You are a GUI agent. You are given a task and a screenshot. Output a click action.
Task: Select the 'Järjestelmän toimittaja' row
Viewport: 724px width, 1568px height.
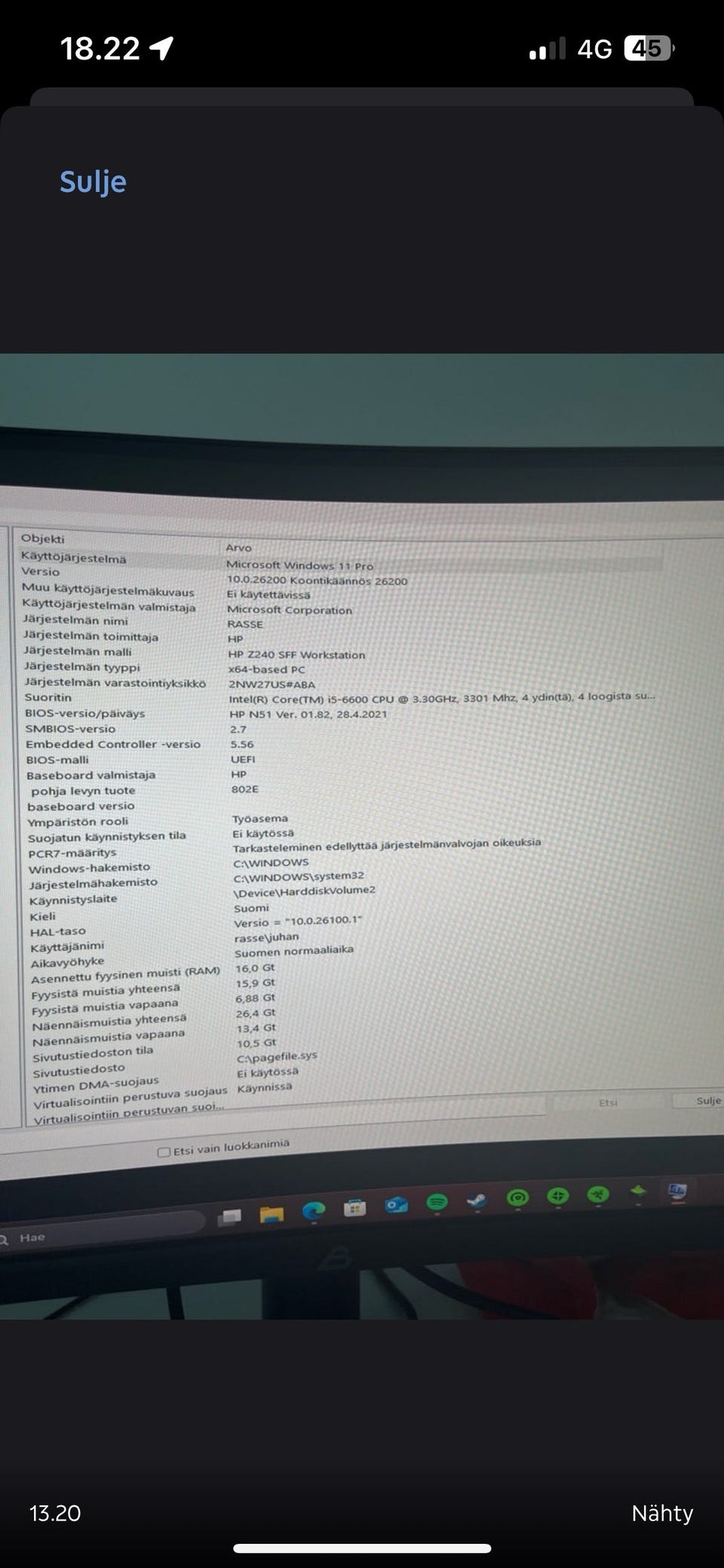click(x=90, y=635)
